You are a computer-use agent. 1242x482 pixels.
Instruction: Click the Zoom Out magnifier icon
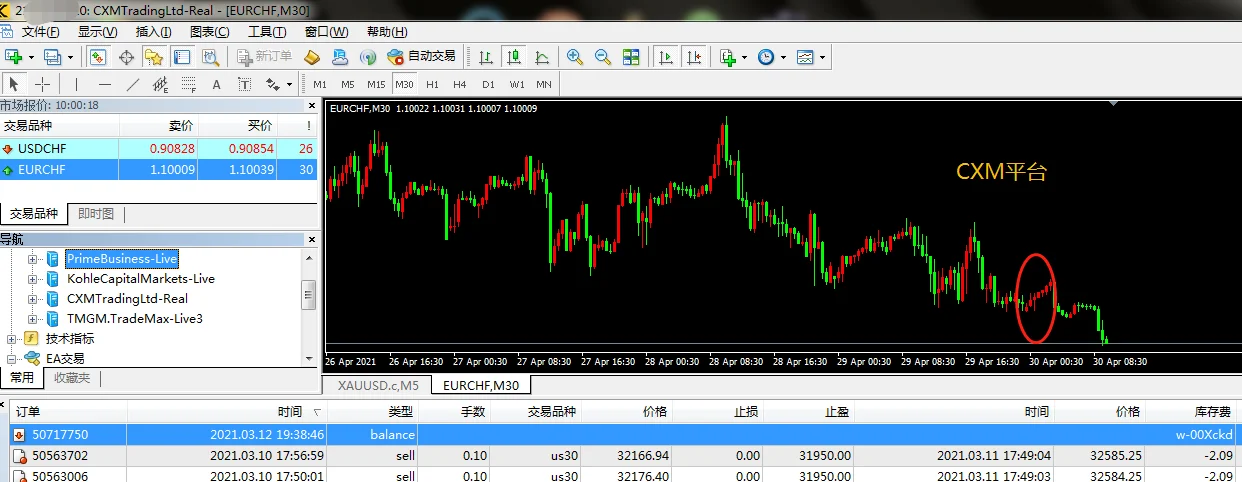602,57
